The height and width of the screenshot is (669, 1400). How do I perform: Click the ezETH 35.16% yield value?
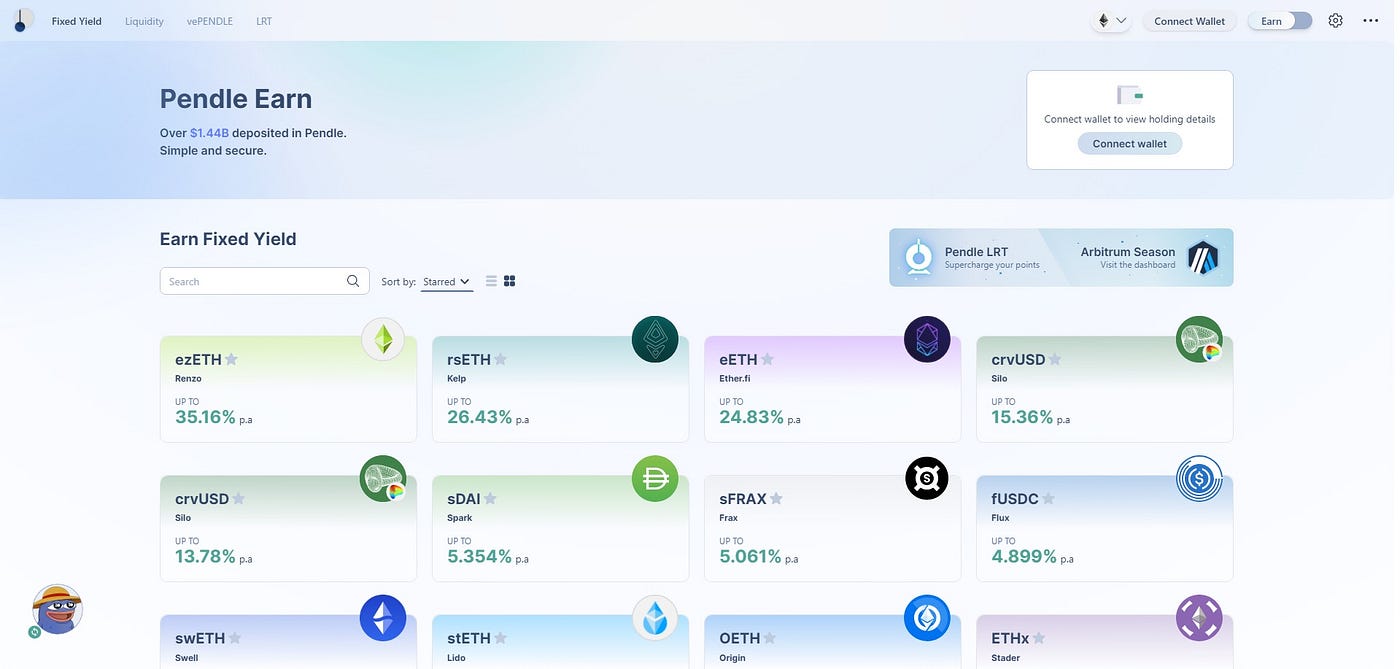coord(205,417)
